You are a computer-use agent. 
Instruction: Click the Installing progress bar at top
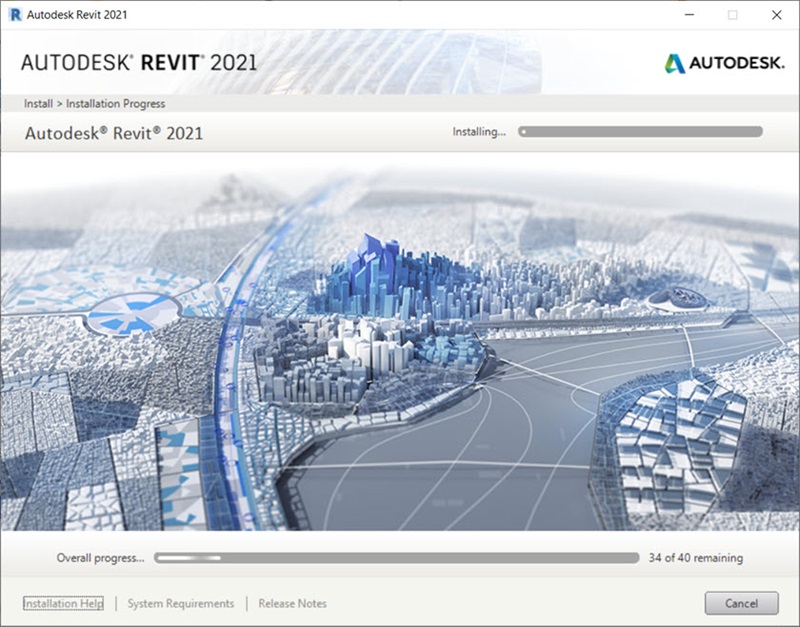(x=640, y=131)
